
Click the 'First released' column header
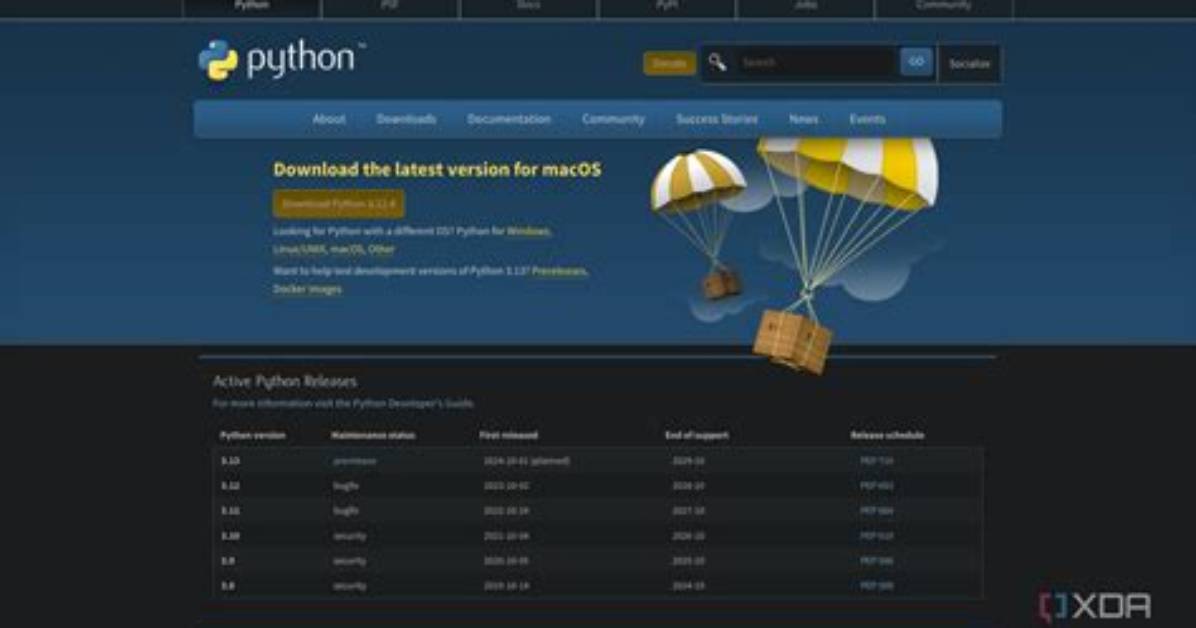[x=509, y=435]
